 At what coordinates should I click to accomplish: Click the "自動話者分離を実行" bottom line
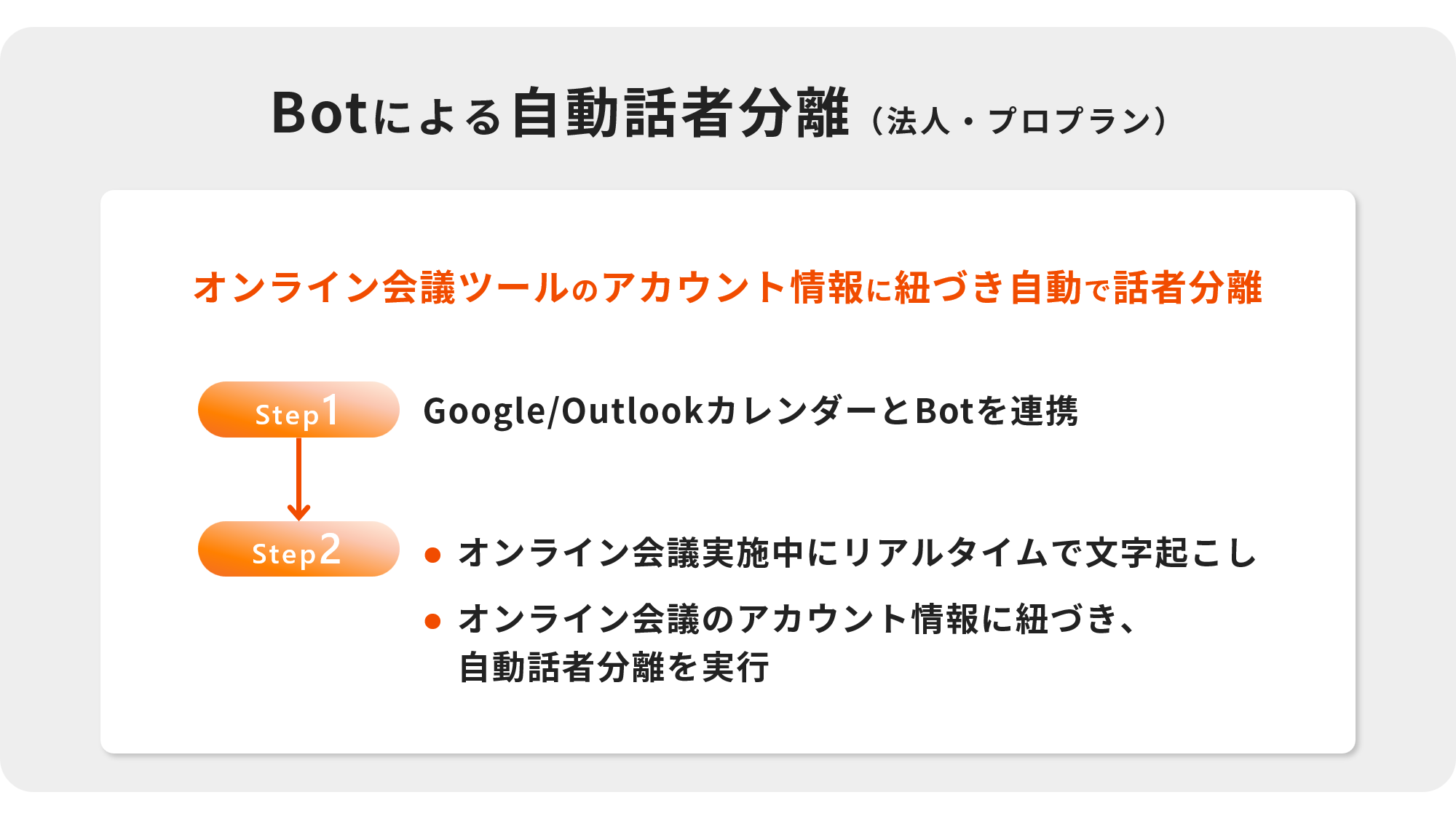614,668
